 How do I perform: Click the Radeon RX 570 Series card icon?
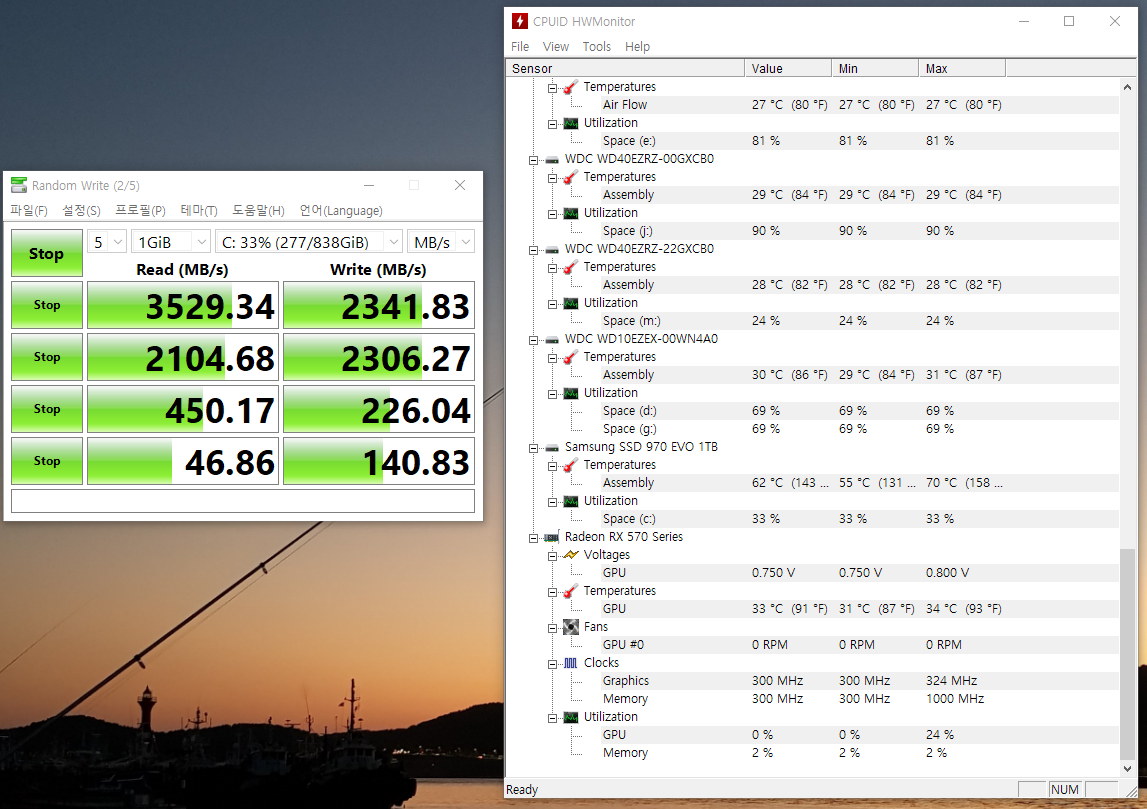(552, 538)
